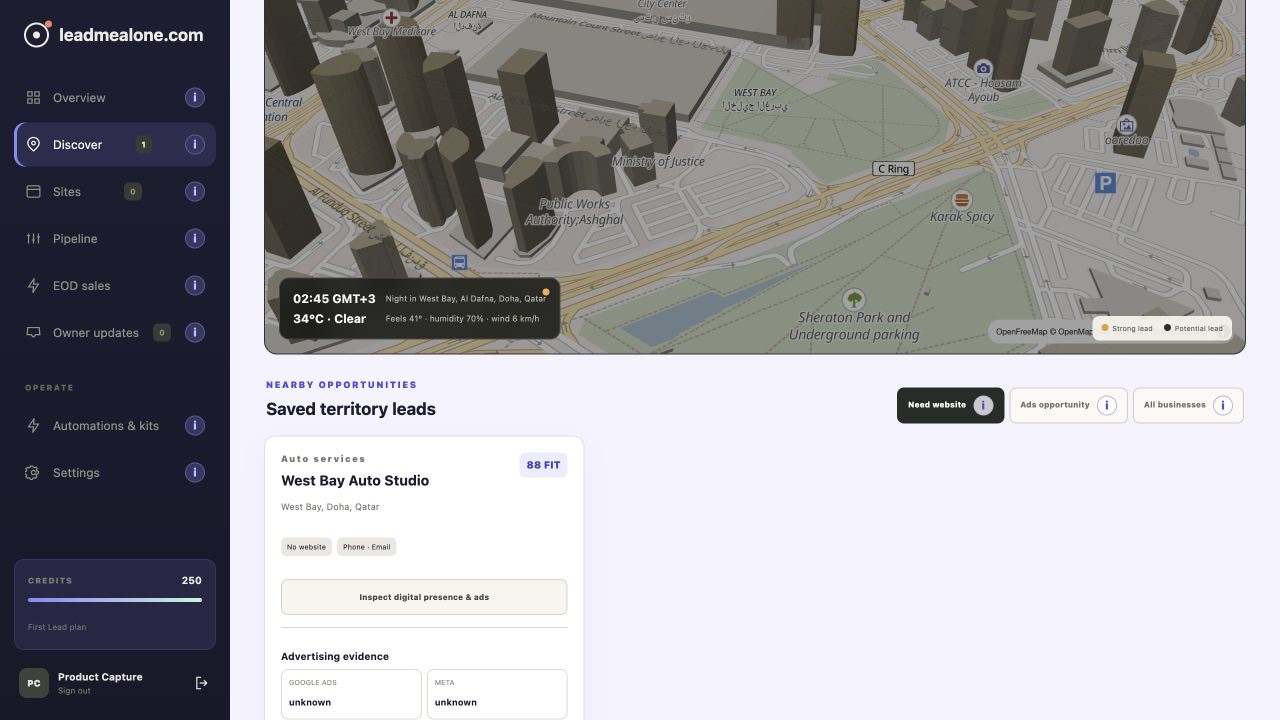
Task: Click the Sites window icon
Action: coord(33,191)
